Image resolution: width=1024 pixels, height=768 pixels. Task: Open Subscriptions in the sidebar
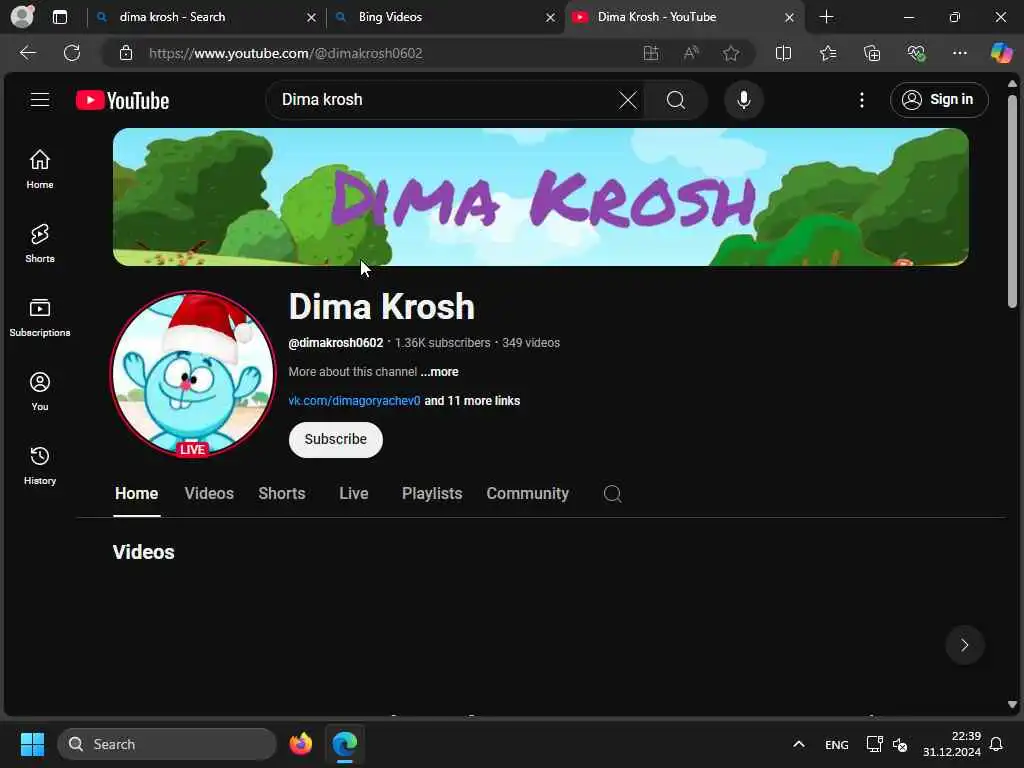point(40,317)
